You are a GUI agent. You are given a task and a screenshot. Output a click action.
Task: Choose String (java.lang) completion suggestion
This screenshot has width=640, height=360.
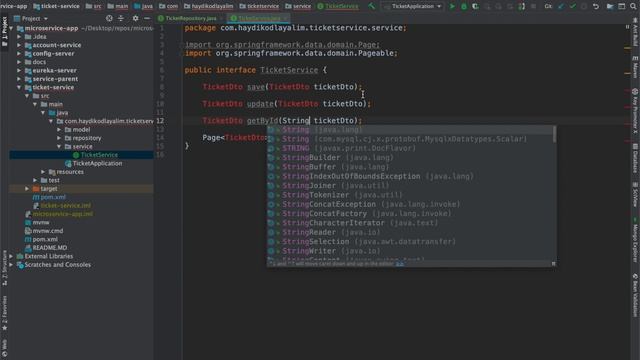410,130
